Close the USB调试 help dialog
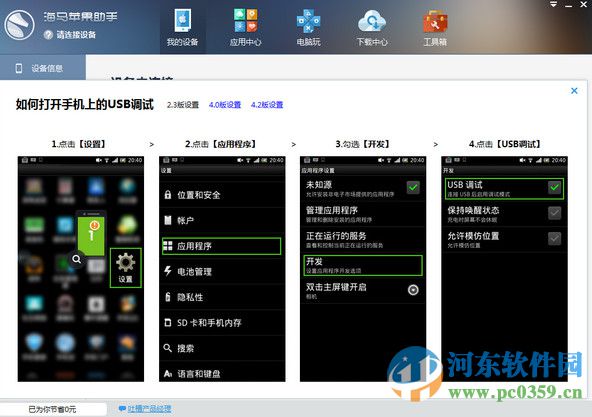This screenshot has width=592, height=417. 574,91
